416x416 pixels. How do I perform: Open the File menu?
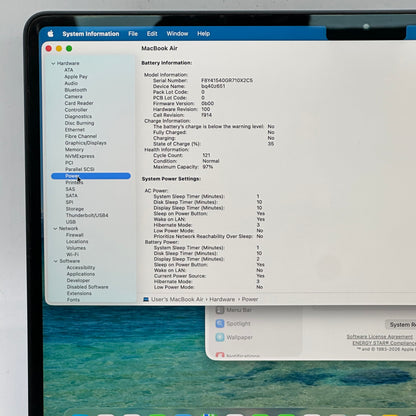133,34
